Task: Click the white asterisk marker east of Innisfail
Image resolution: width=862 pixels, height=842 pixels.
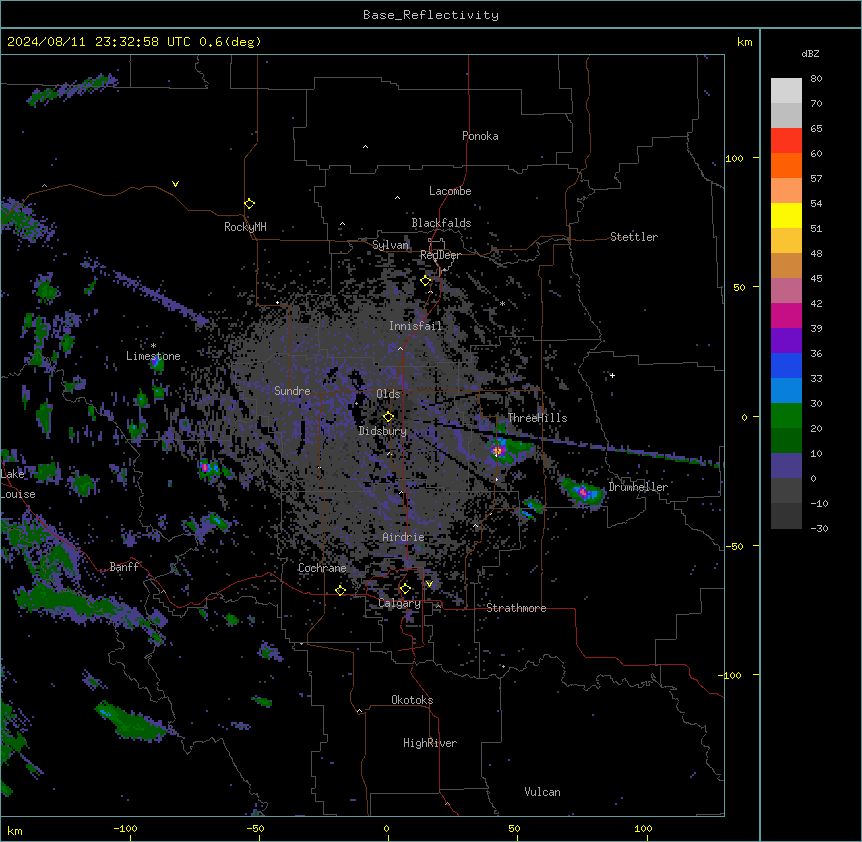Action: [502, 303]
